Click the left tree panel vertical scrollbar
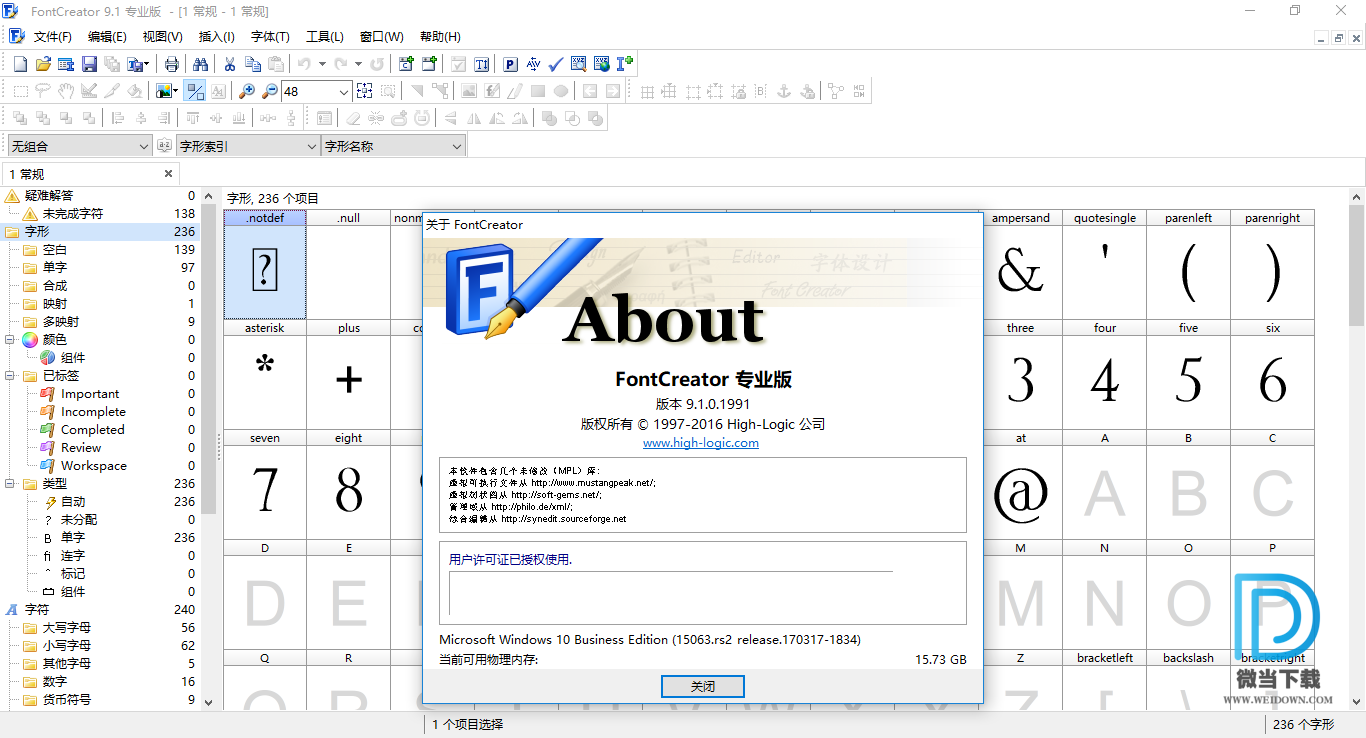 coord(209,449)
